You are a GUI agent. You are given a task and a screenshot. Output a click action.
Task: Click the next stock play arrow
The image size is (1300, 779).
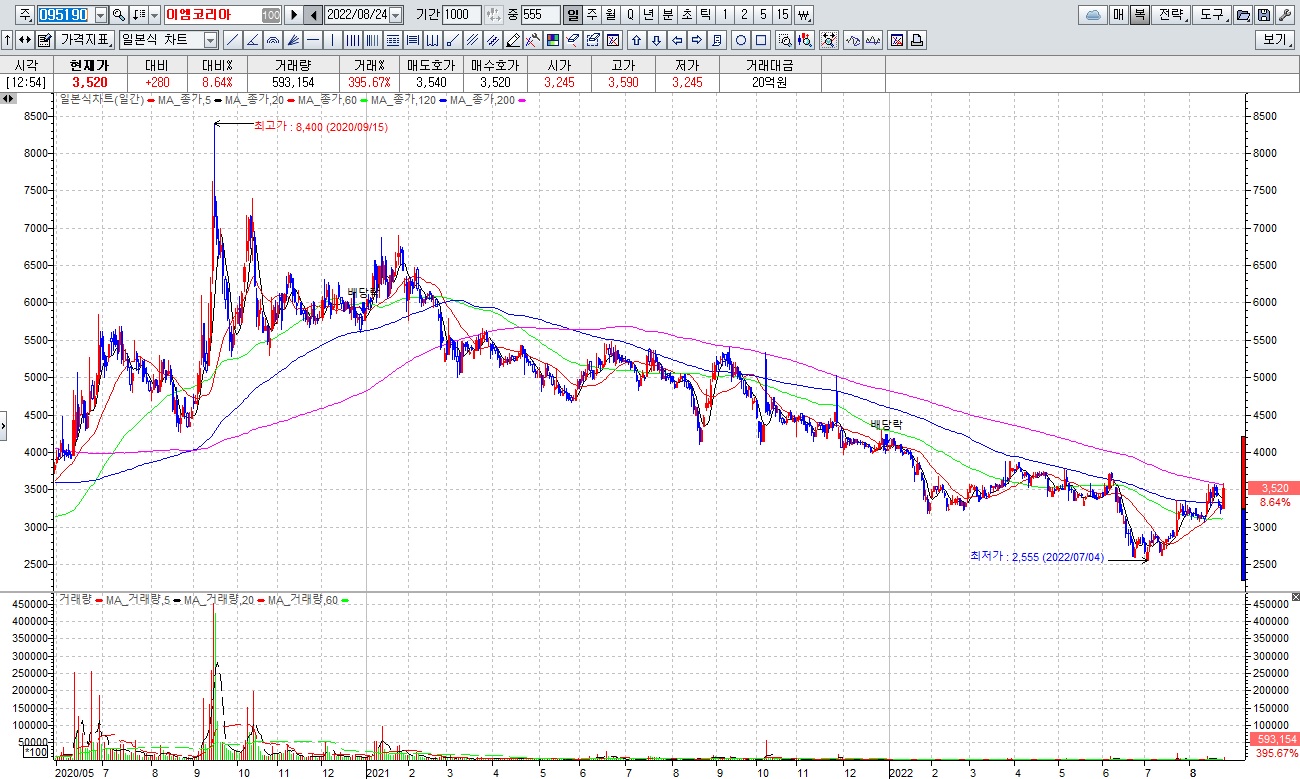click(294, 15)
